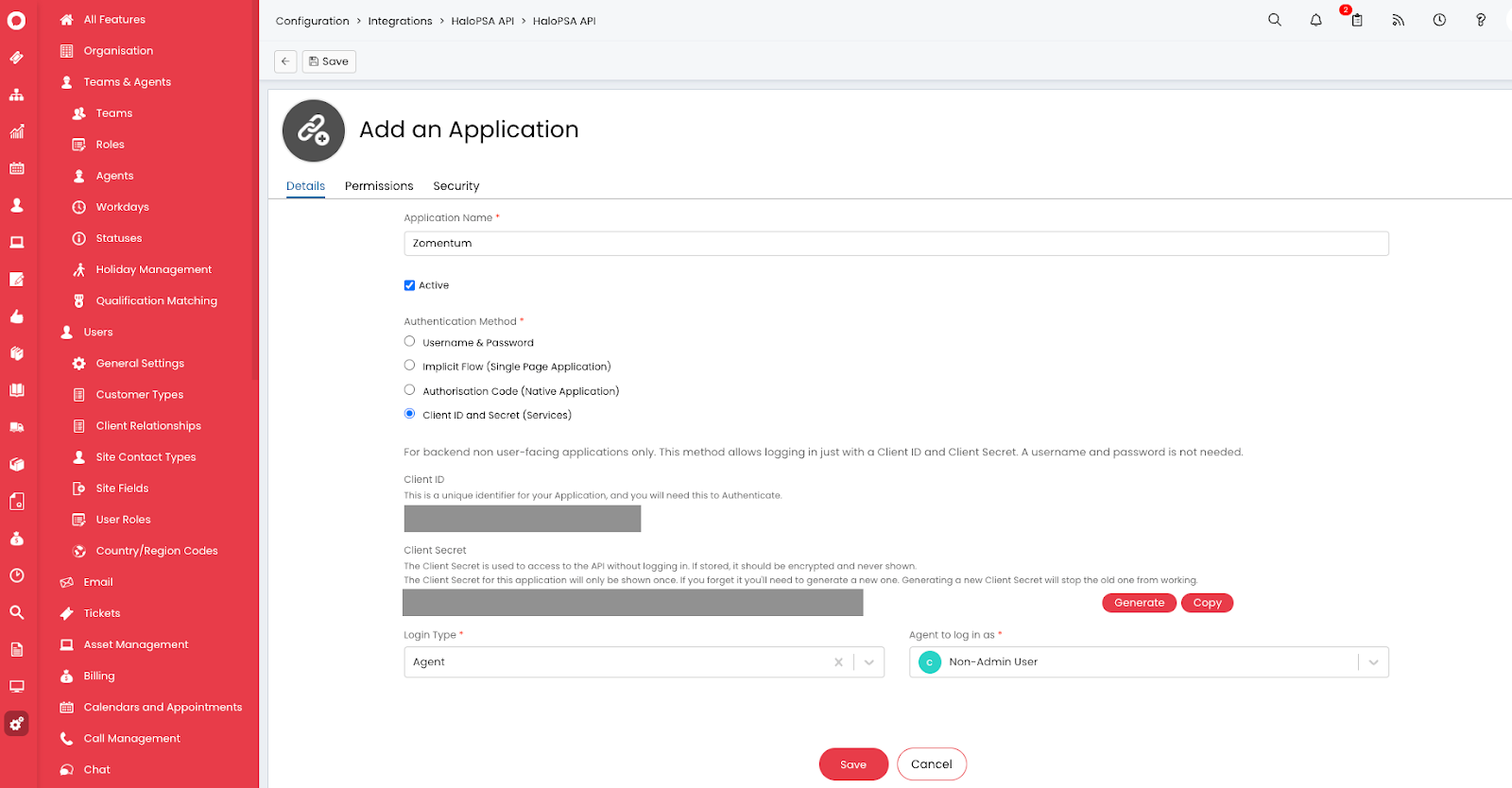Open the organisation hierarchy icon in the rail
The height and width of the screenshot is (788, 1512).
[x=16, y=94]
